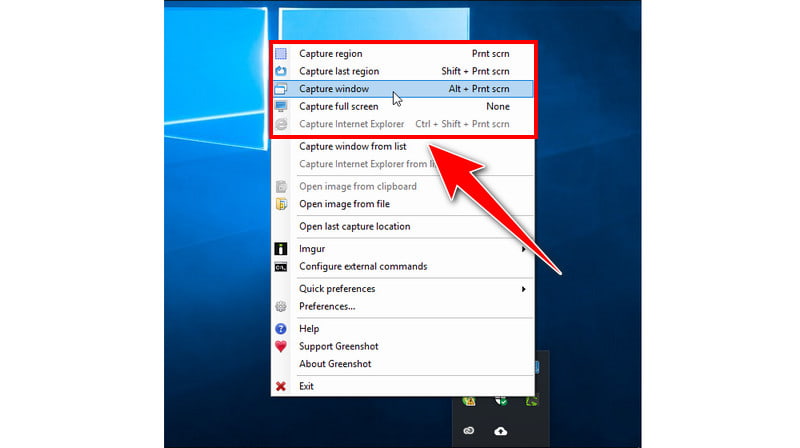Click the Windows Security shield tray icon
This screenshot has height=448, width=800.
(500, 401)
